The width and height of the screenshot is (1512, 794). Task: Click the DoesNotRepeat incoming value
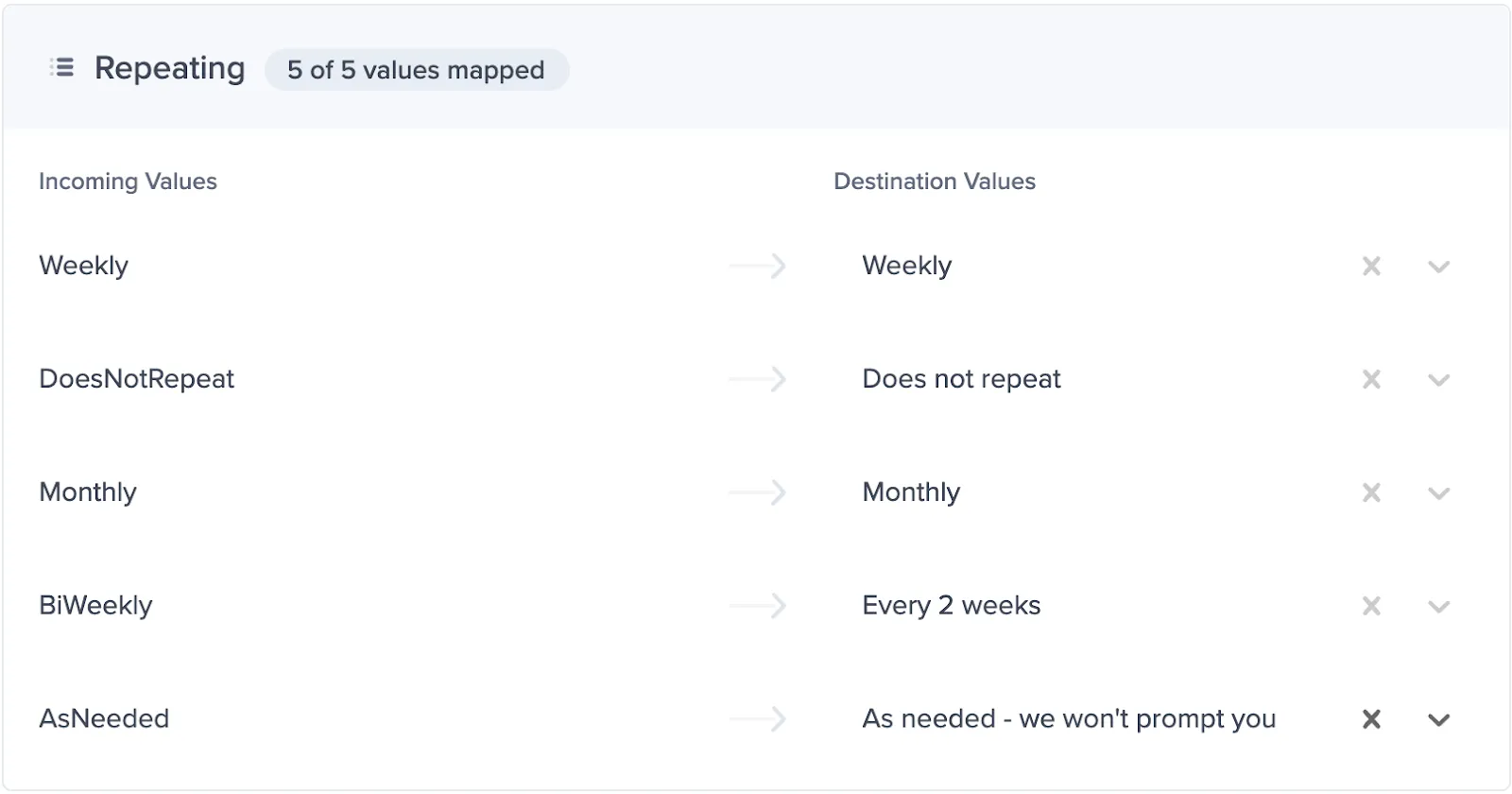[x=136, y=379]
